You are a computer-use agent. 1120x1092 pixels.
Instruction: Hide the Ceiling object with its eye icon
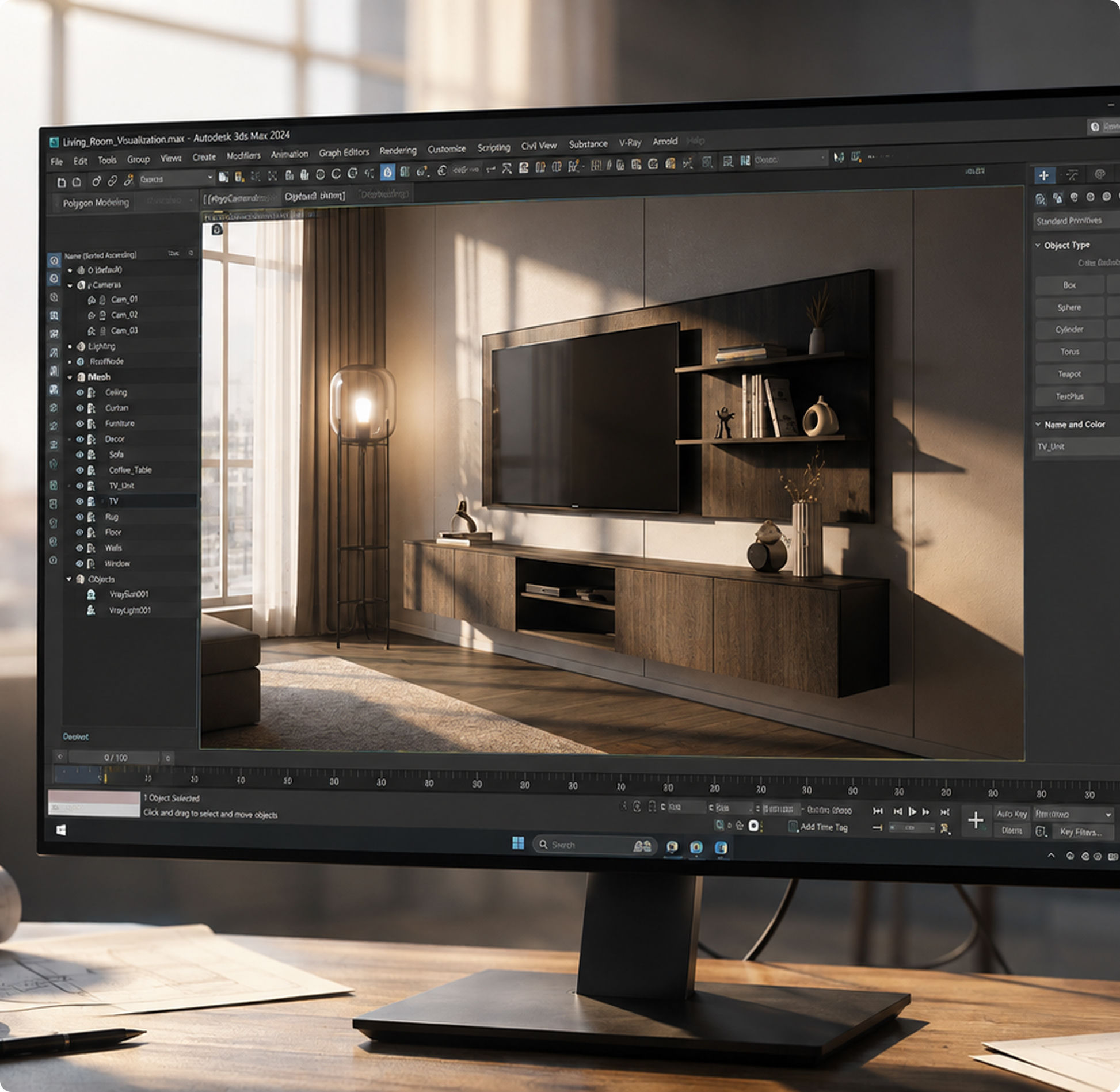click(x=80, y=392)
